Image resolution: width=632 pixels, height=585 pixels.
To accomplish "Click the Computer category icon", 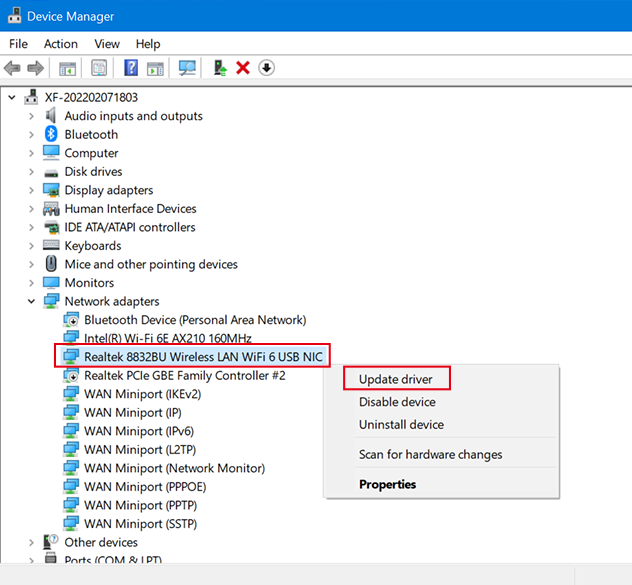I will 51,152.
